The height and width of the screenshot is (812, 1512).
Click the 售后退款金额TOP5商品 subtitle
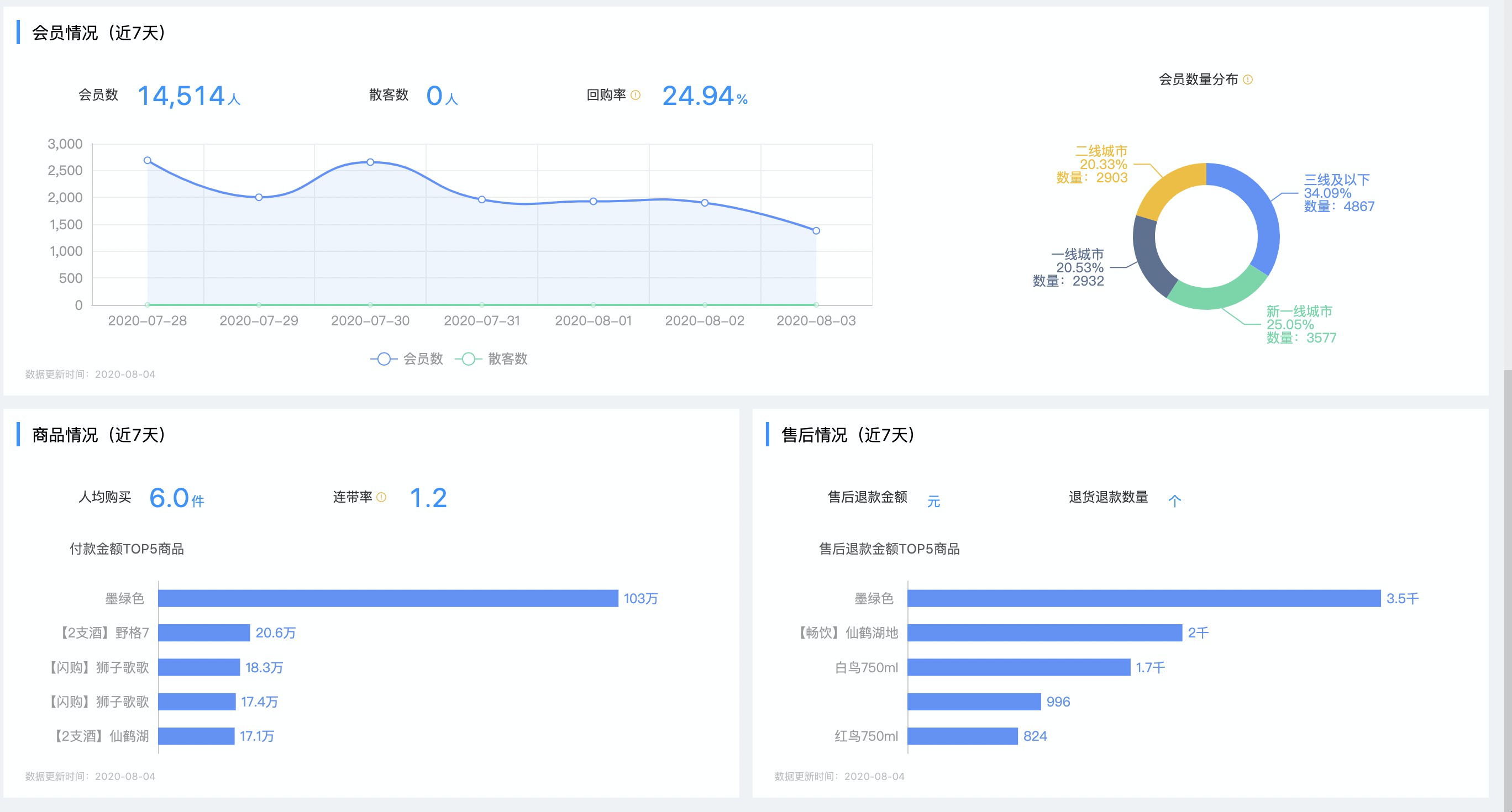point(889,549)
